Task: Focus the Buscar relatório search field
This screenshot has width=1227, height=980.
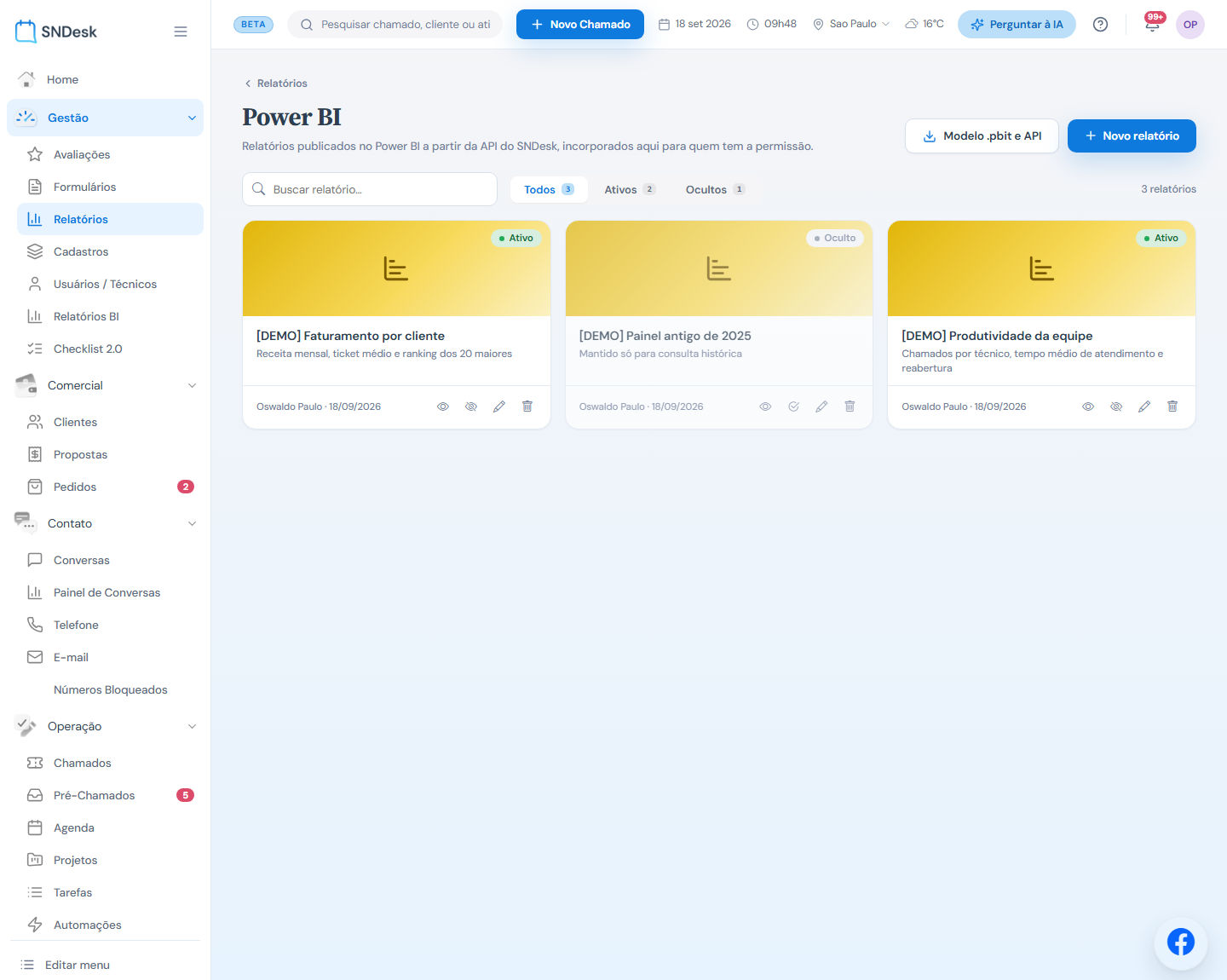Action: point(370,189)
